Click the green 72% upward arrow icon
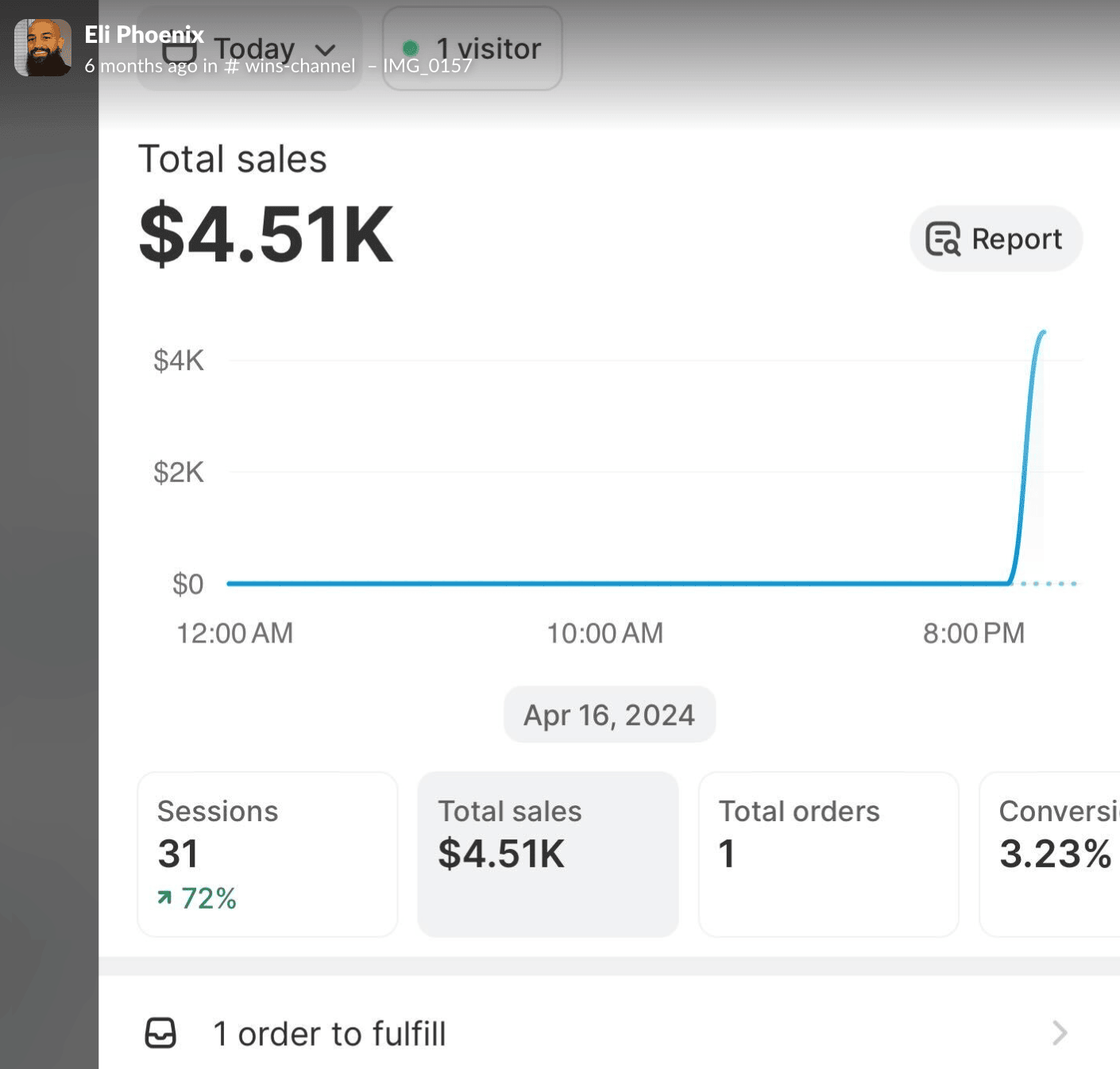Viewport: 1120px width, 1069px height. (164, 898)
